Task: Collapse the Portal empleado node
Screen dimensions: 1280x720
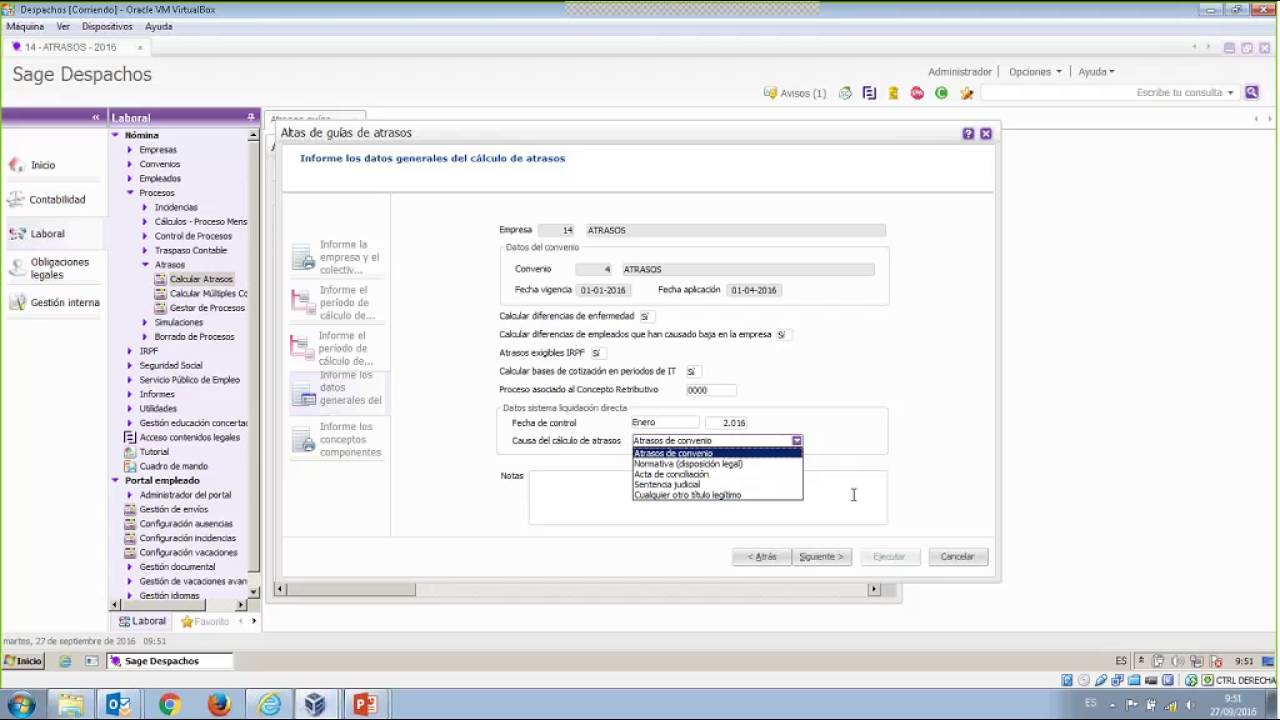Action: [115, 481]
